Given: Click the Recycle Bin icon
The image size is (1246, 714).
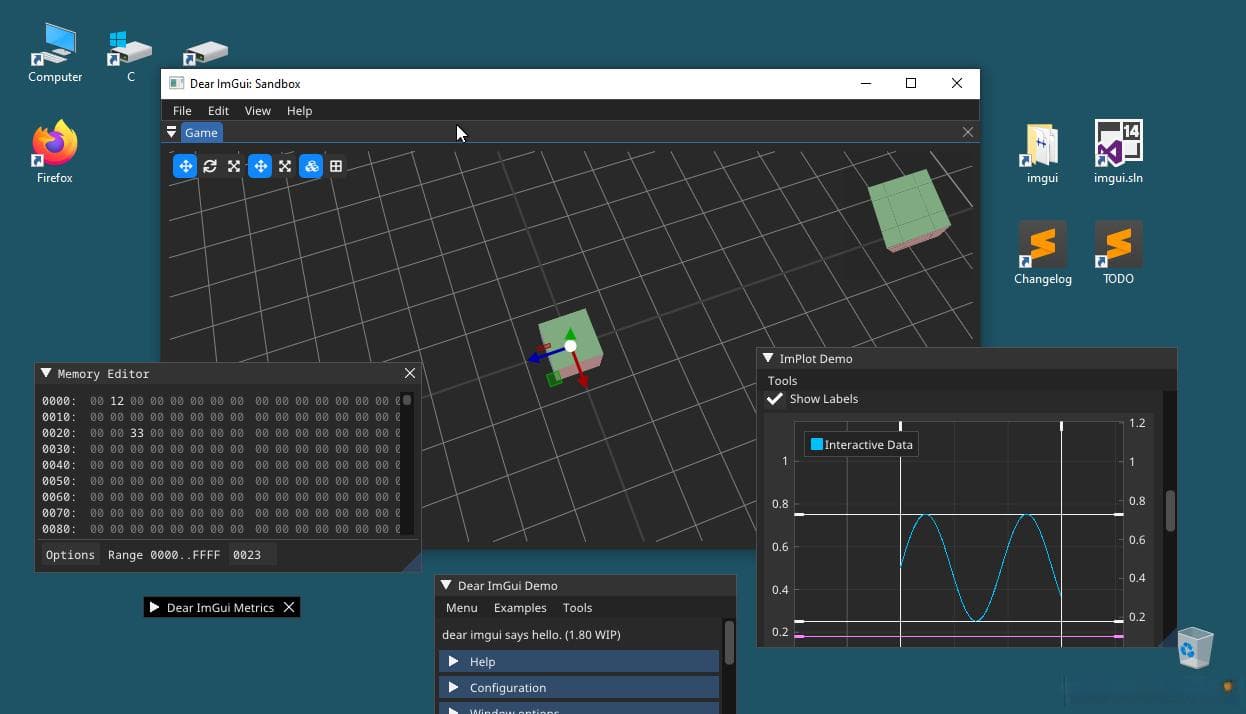Looking at the screenshot, I should 1194,647.
